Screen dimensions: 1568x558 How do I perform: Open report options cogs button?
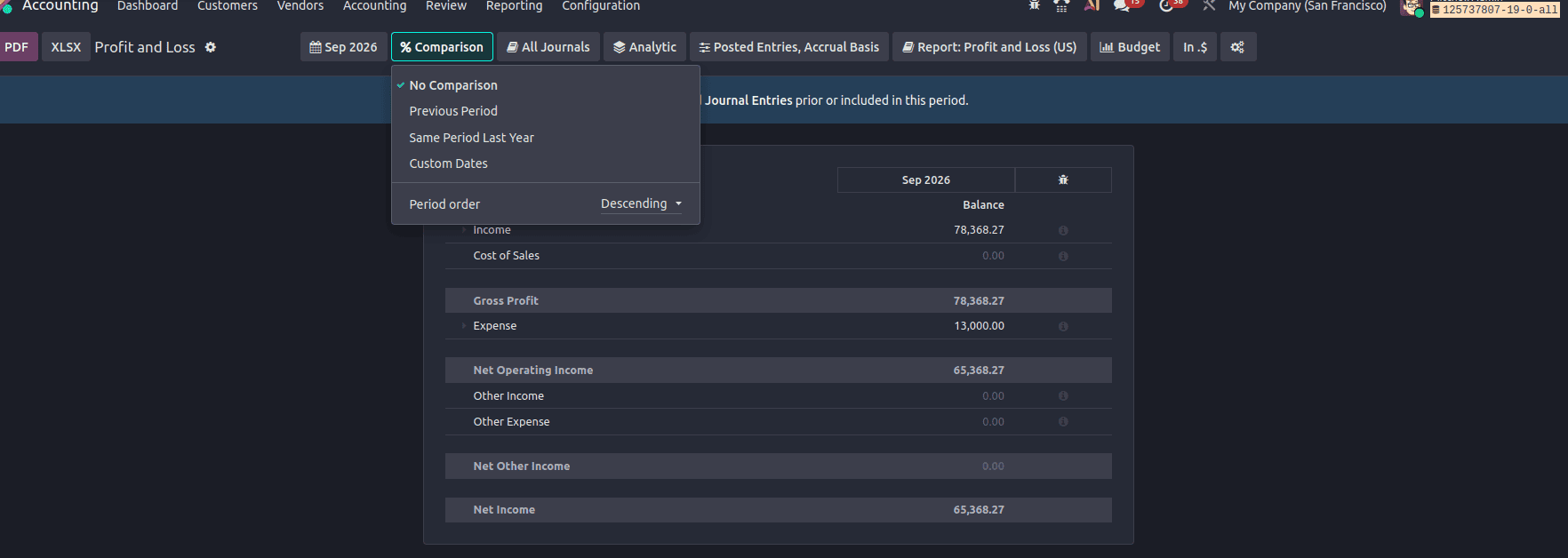coord(1237,47)
